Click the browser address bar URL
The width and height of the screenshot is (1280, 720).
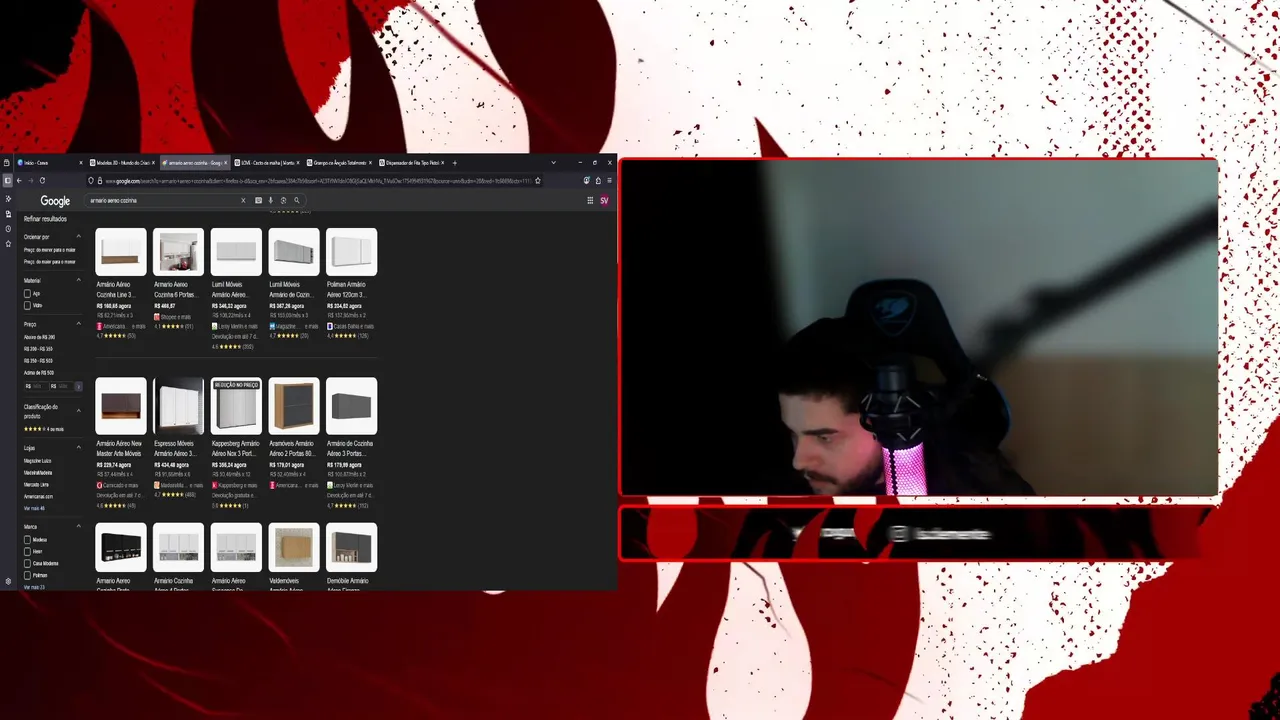318,181
